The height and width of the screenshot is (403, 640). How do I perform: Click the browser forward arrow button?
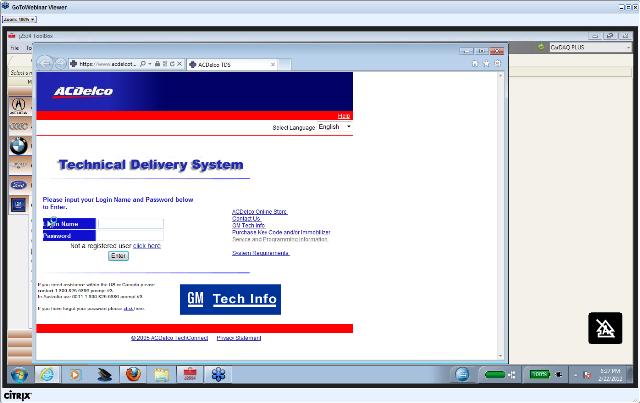tap(60, 64)
